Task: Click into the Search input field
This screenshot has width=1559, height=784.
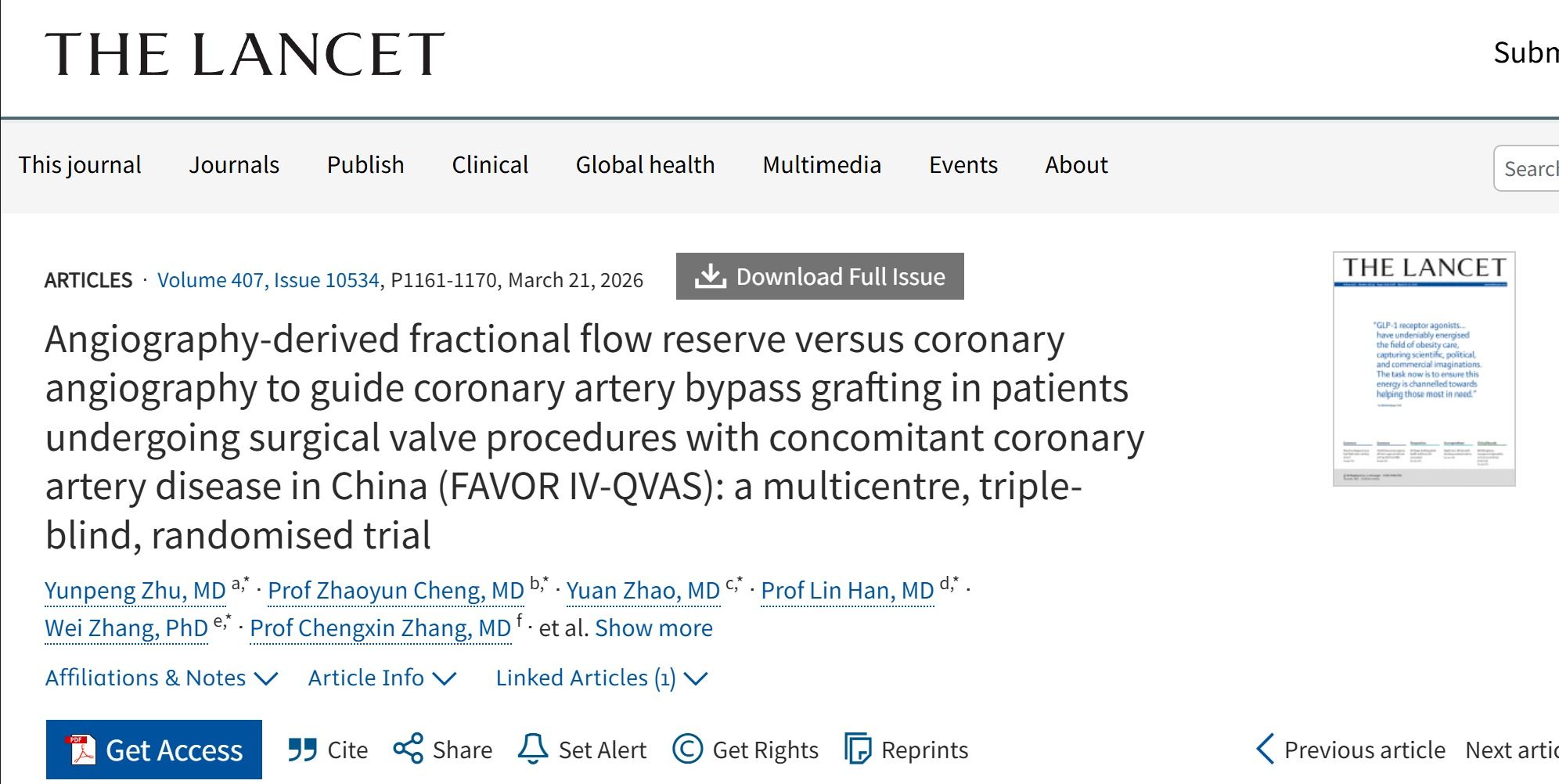Action: click(1529, 168)
